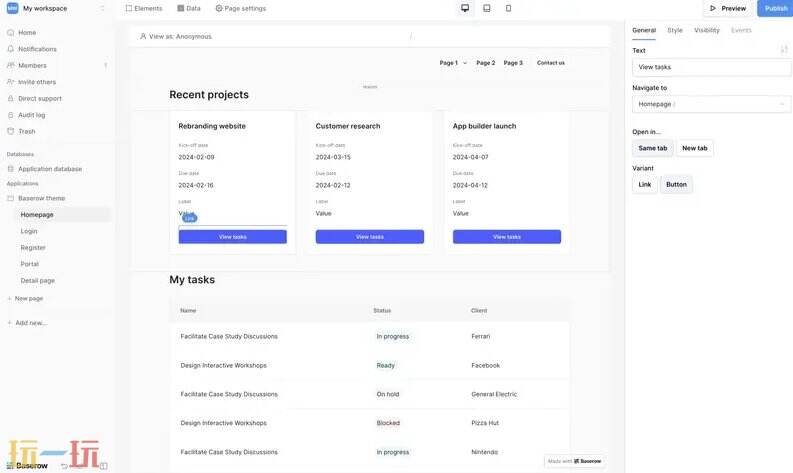Open the 'Navigate to' dropdown
The image size is (793, 473).
coord(711,104)
